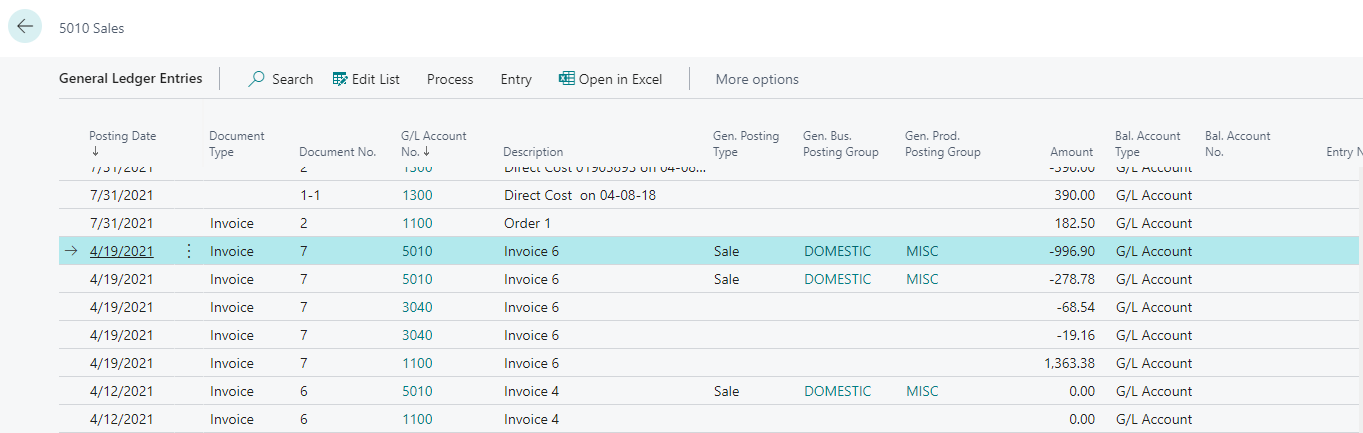Select the amount -996.90 cell
Viewport: 1363px width, 433px height.
pyautogui.click(x=1072, y=251)
